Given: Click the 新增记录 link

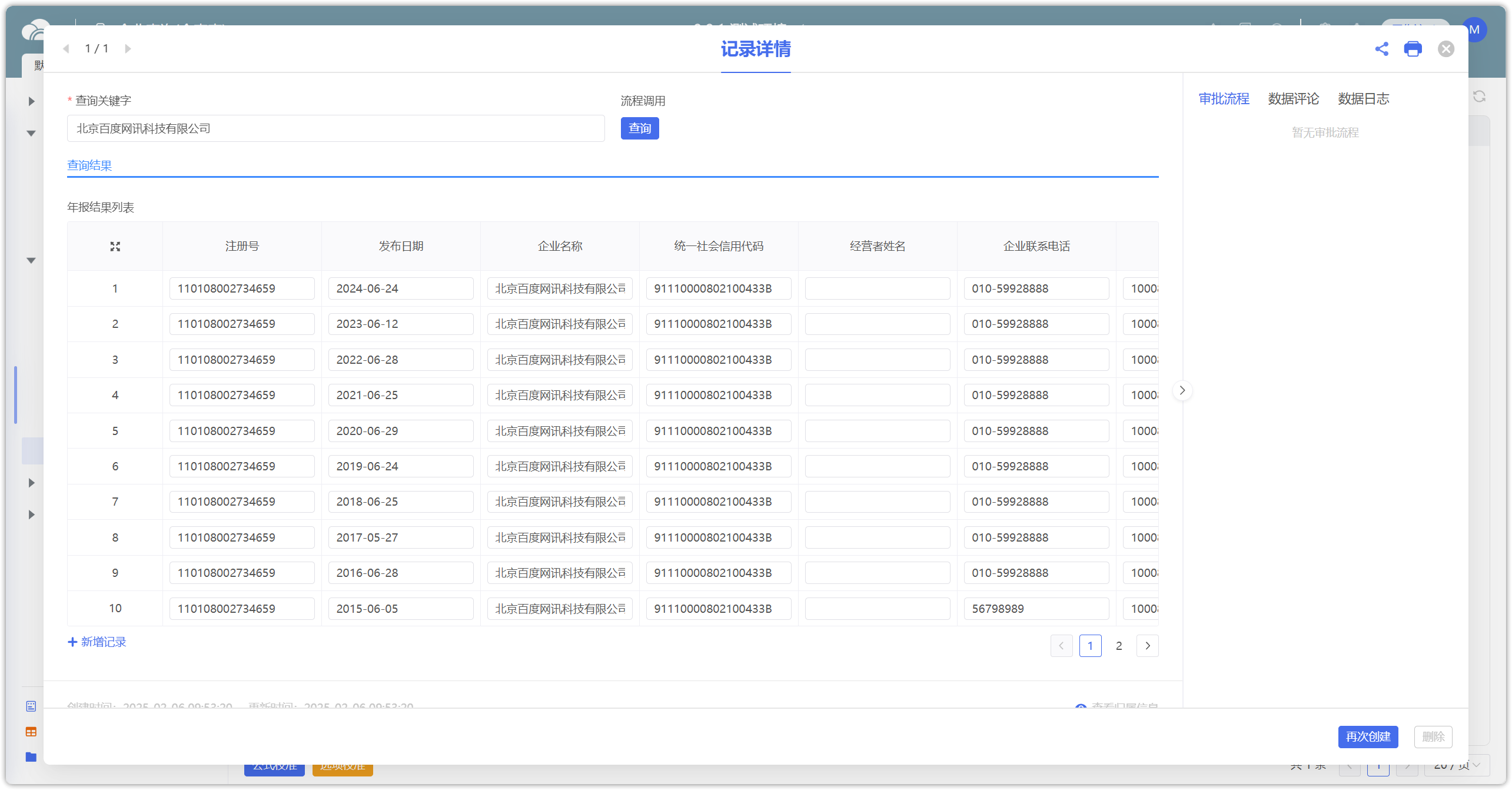Looking at the screenshot, I should pos(97,642).
